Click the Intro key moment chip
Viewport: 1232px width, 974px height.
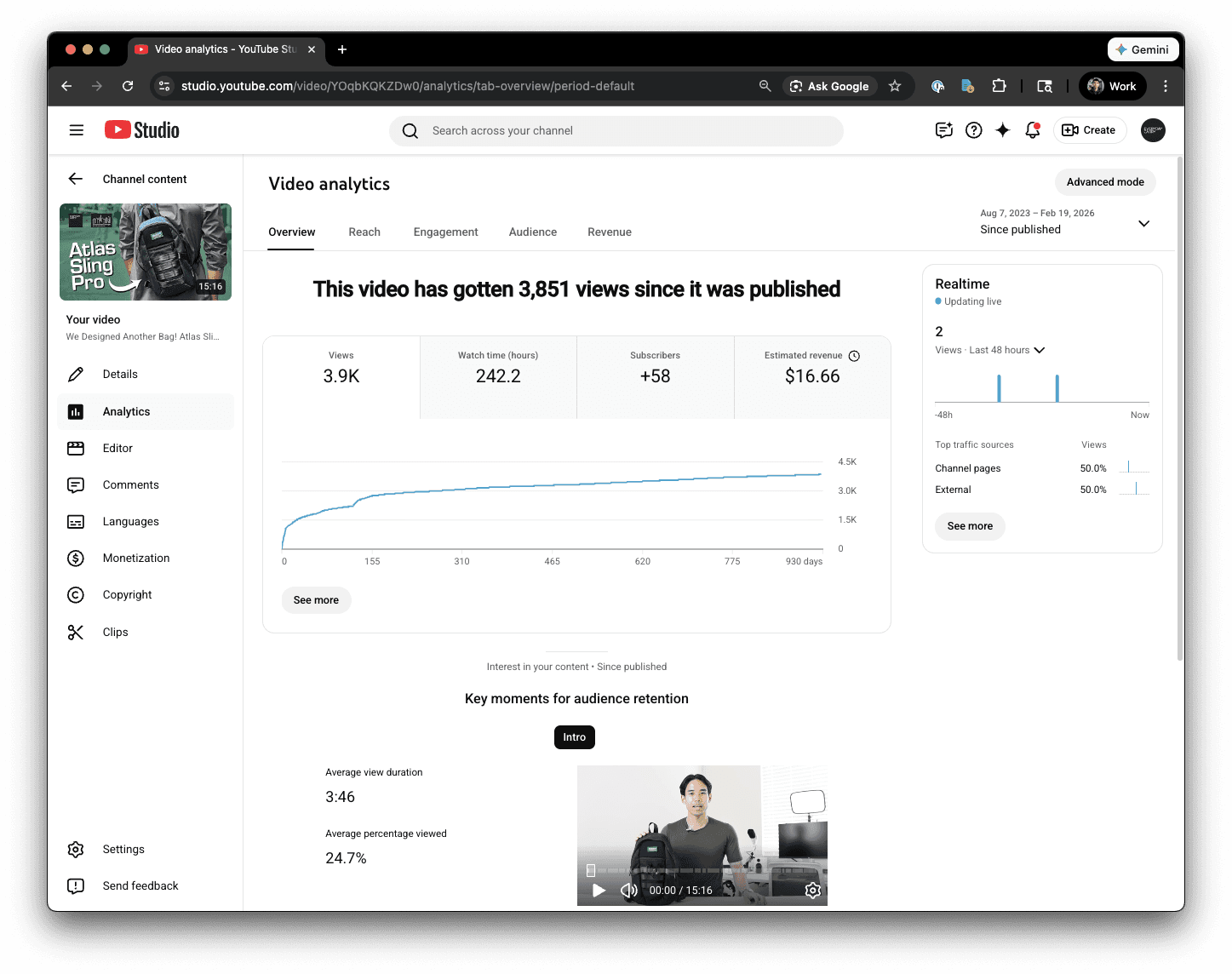click(x=574, y=737)
